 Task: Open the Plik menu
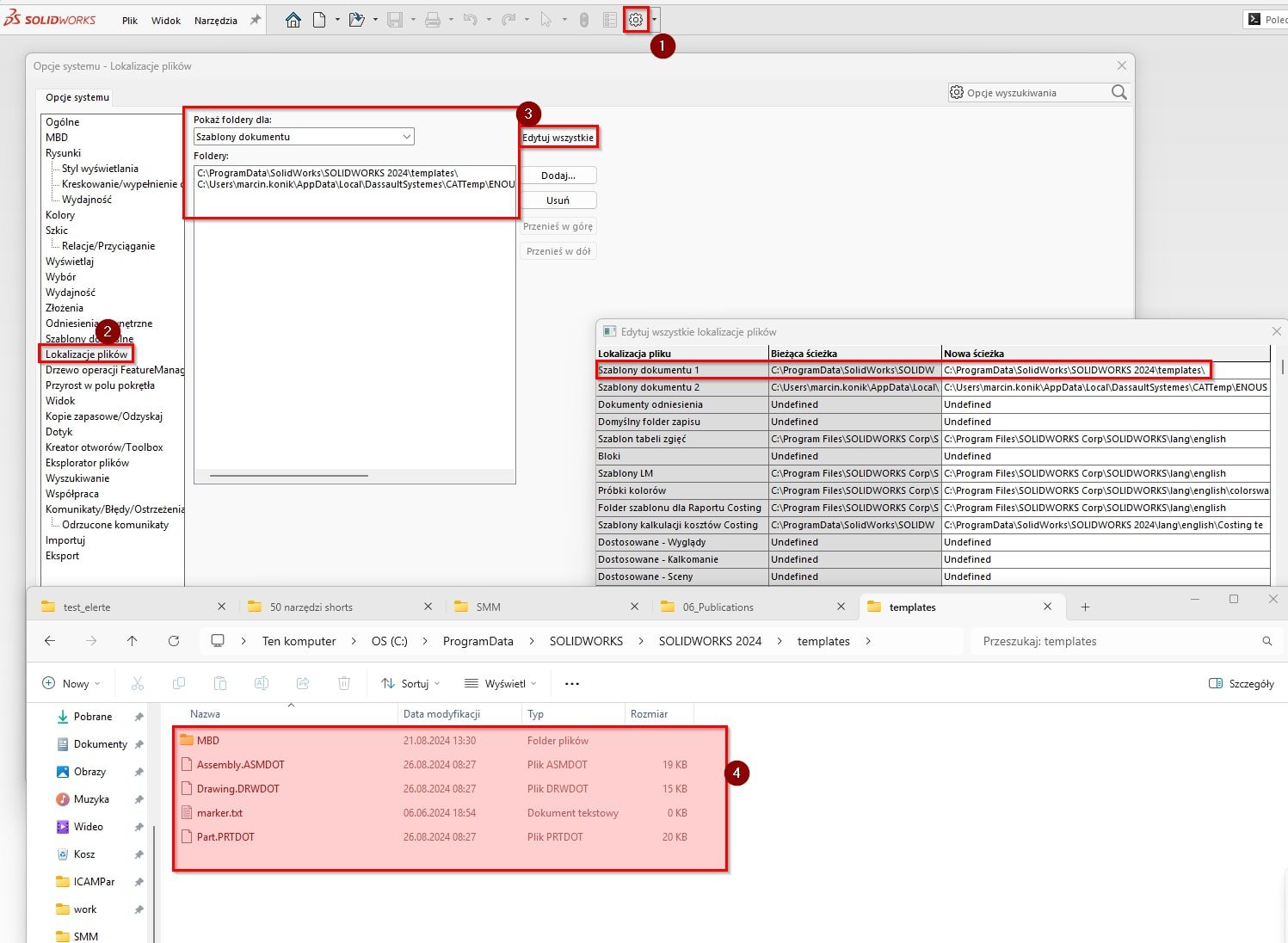130,21
